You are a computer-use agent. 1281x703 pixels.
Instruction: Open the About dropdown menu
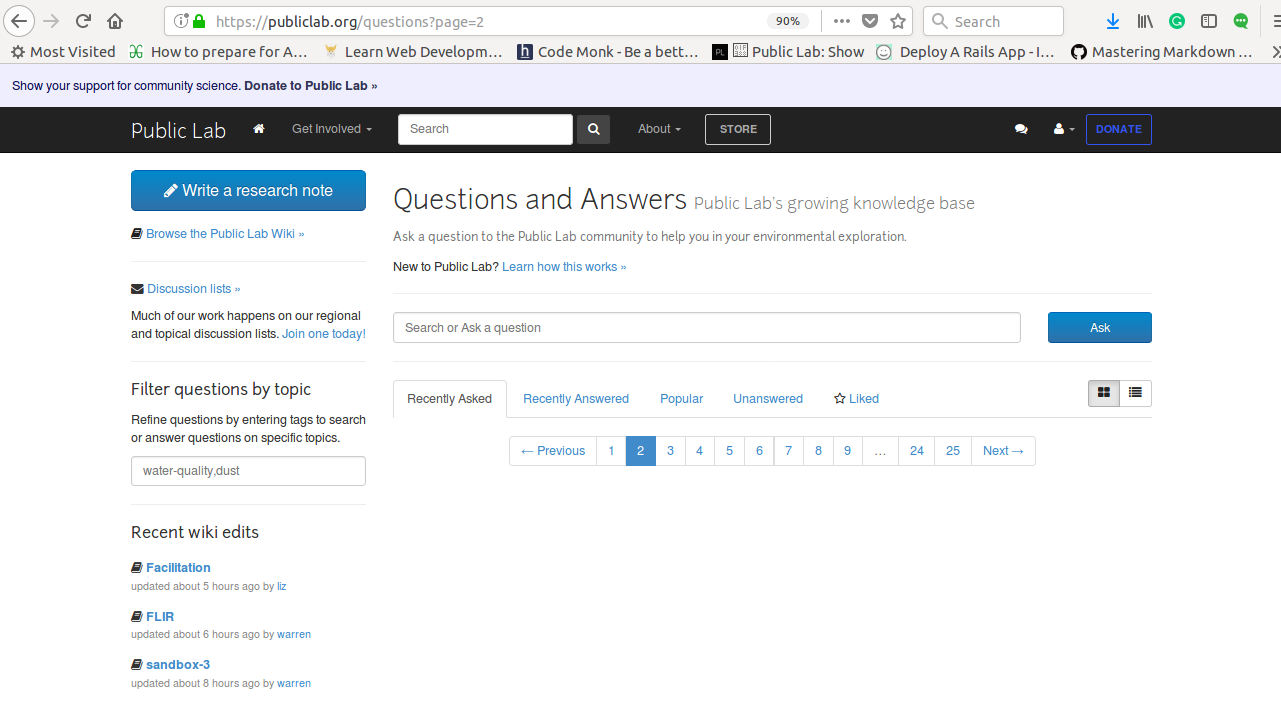658,129
